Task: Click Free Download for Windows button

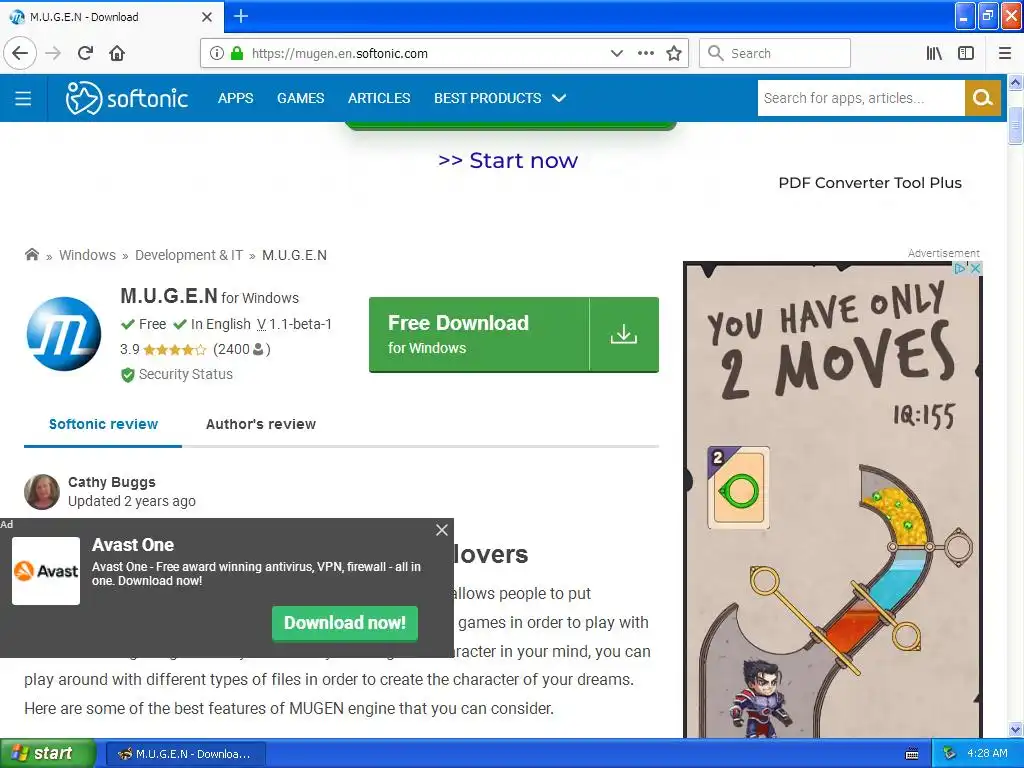Action: [x=479, y=334]
